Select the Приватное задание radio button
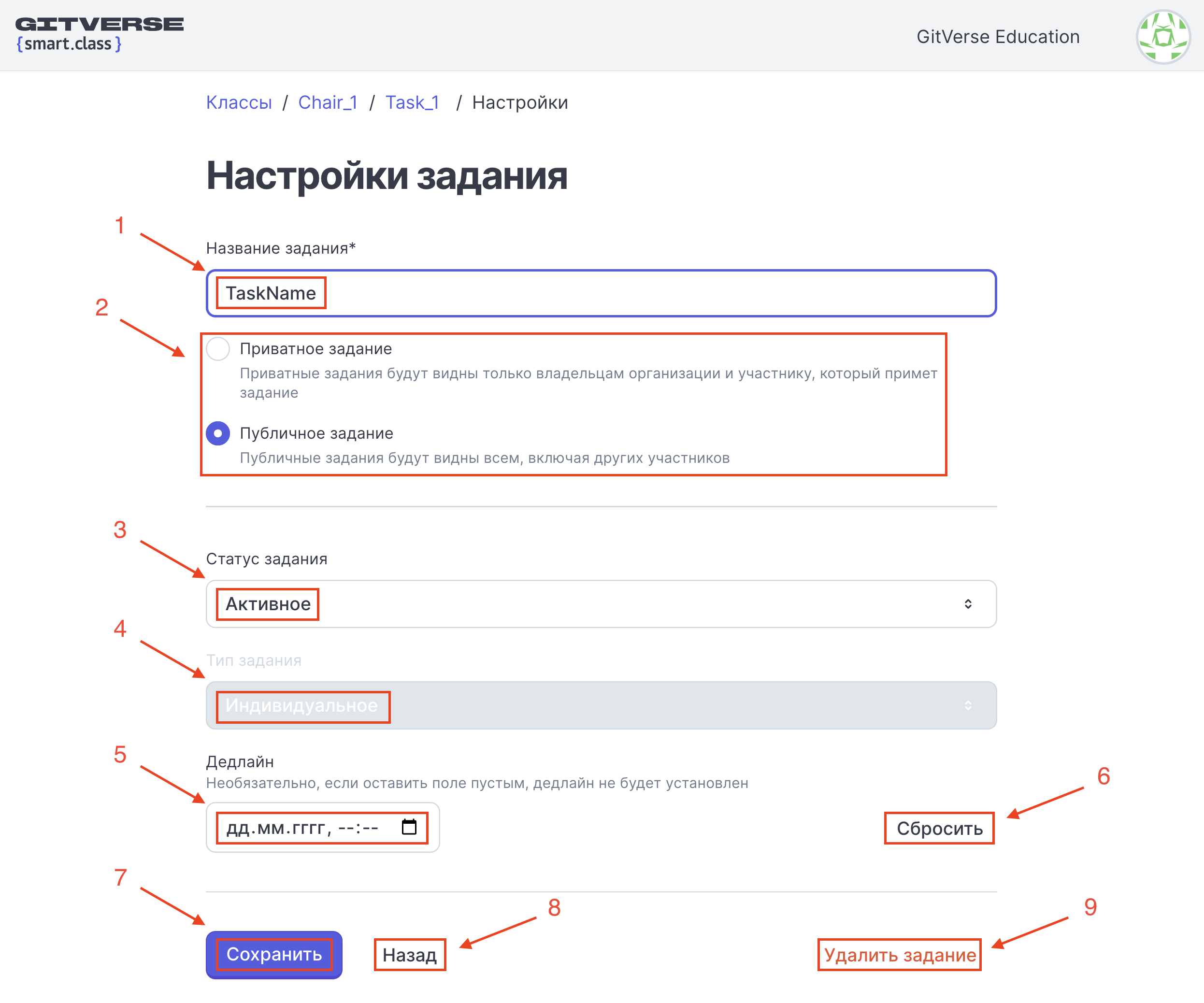 click(218, 349)
